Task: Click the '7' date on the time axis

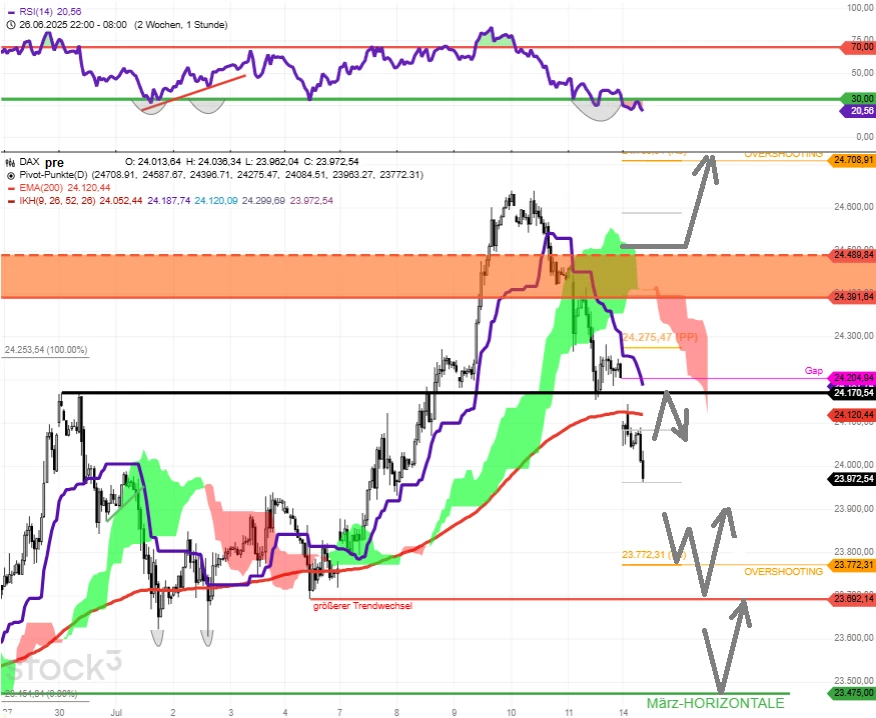Action: 339,712
